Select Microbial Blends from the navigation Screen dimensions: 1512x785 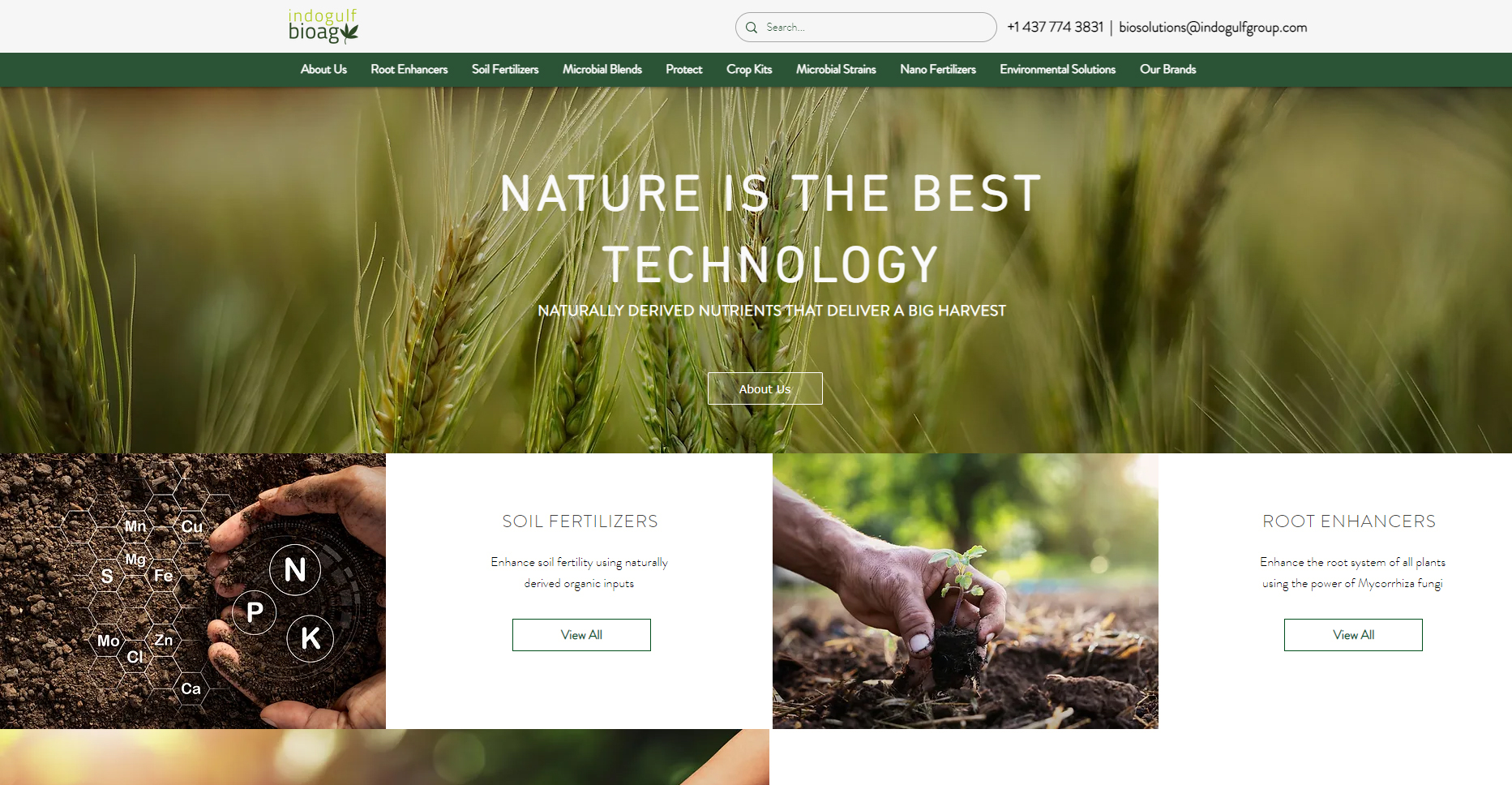click(x=602, y=70)
